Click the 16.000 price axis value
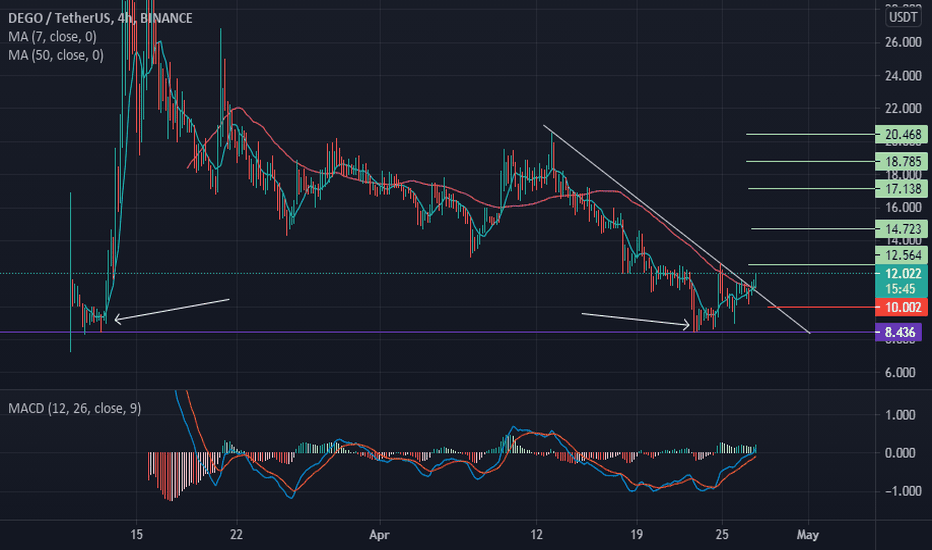 [903, 208]
